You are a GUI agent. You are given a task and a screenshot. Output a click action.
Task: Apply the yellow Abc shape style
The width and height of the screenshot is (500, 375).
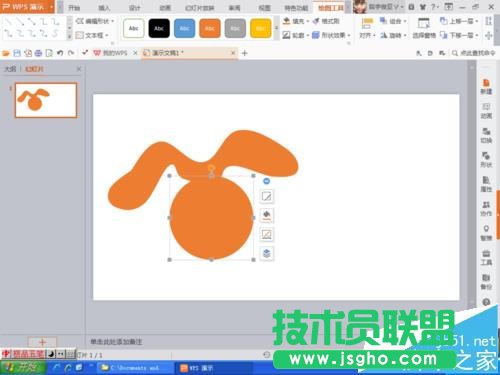tap(260, 28)
